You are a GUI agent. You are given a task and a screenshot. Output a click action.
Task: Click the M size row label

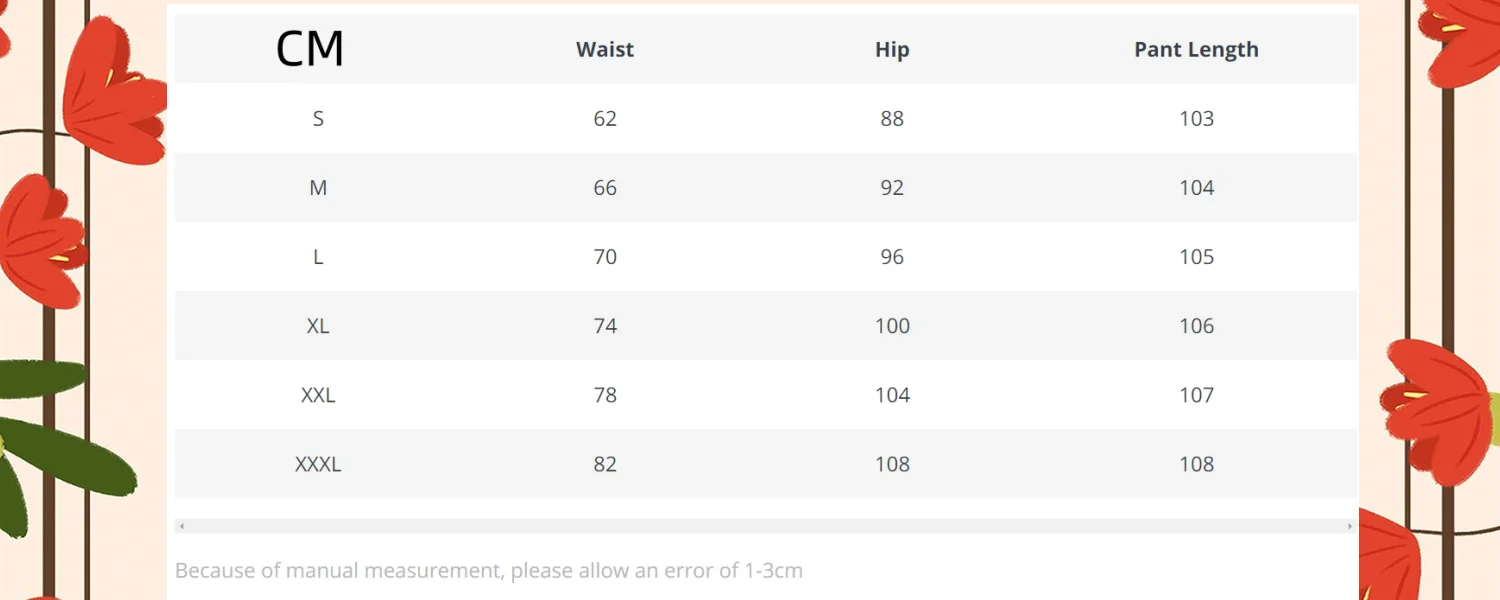(x=318, y=188)
